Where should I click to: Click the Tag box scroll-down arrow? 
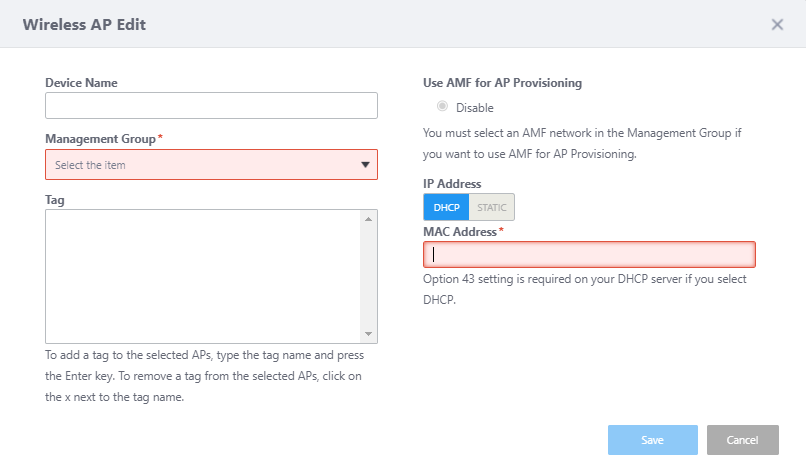(367, 334)
